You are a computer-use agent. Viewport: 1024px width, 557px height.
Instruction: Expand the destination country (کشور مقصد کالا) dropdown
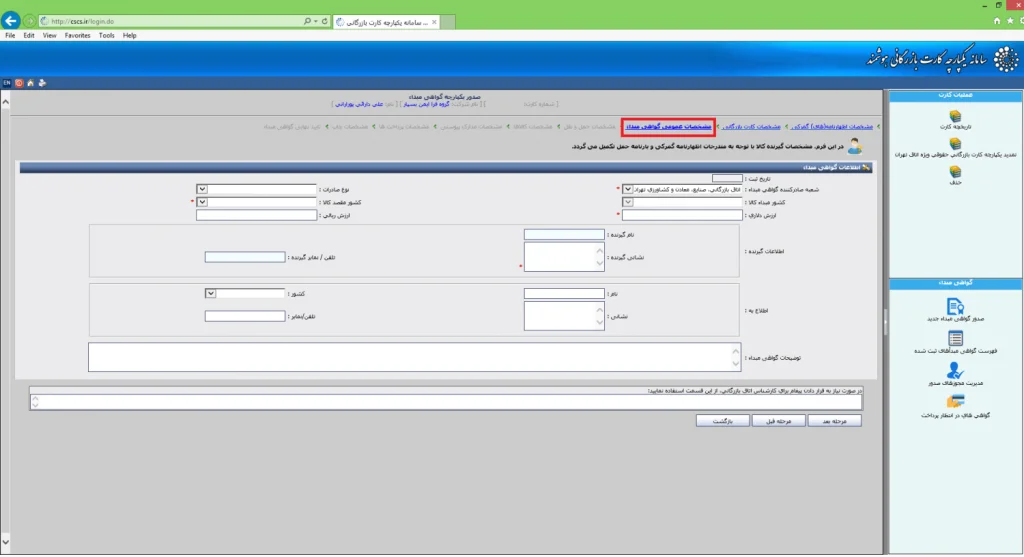click(x=202, y=202)
